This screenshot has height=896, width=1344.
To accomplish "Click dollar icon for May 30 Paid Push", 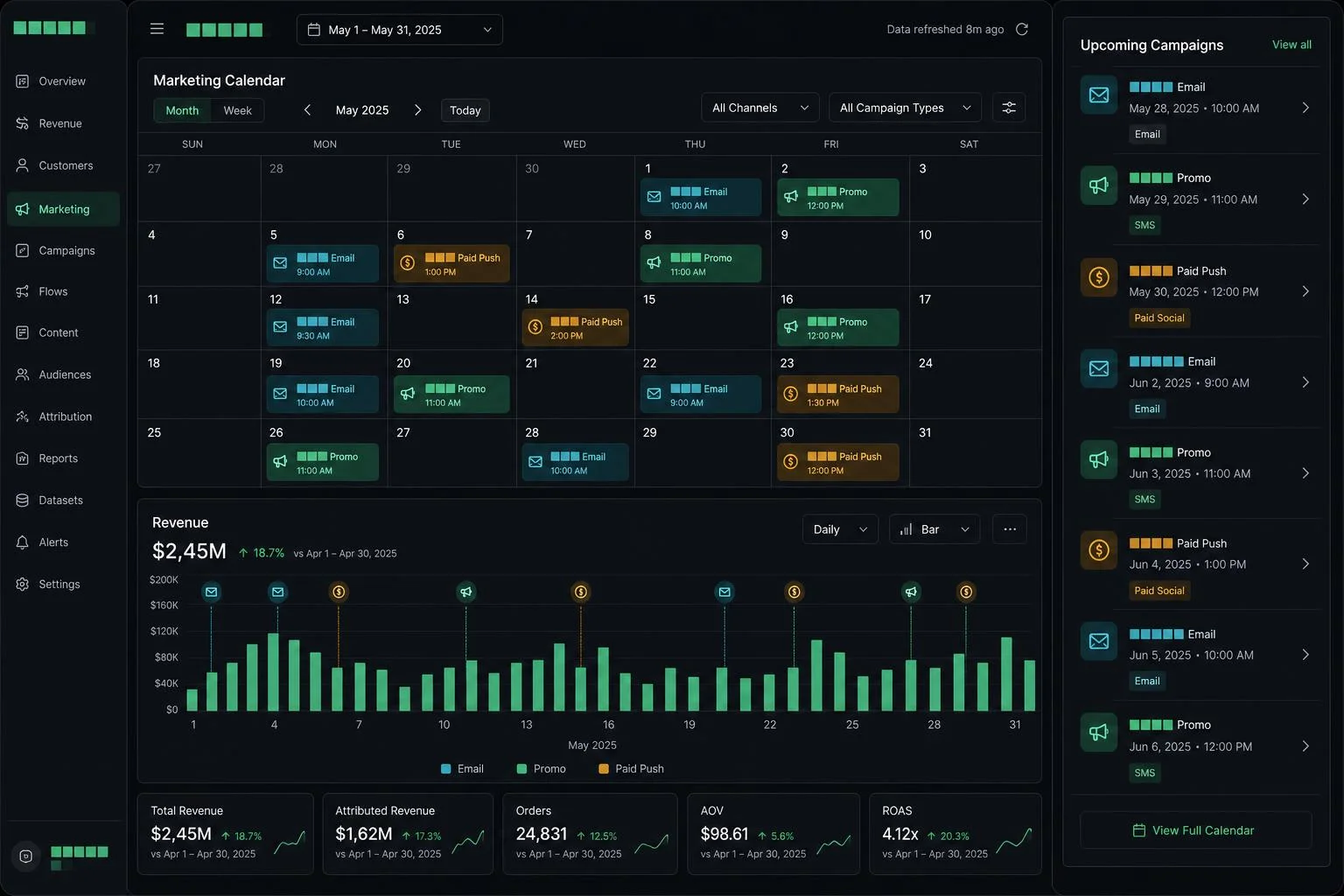I will click(x=1099, y=277).
